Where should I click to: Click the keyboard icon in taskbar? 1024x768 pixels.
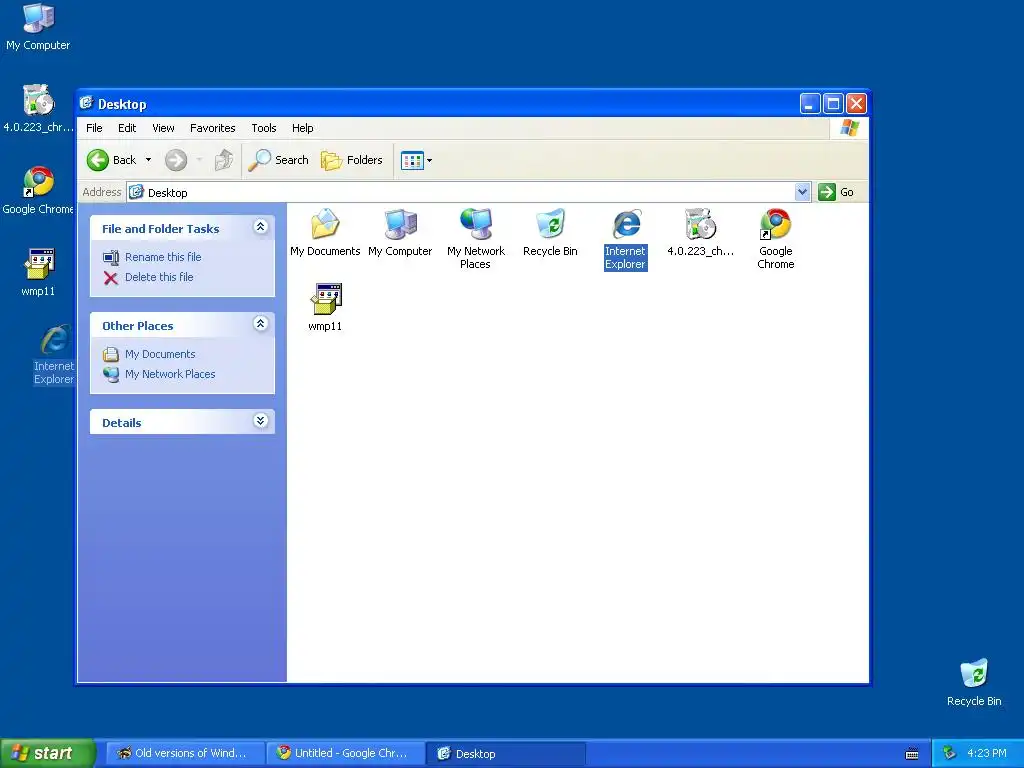(912, 754)
